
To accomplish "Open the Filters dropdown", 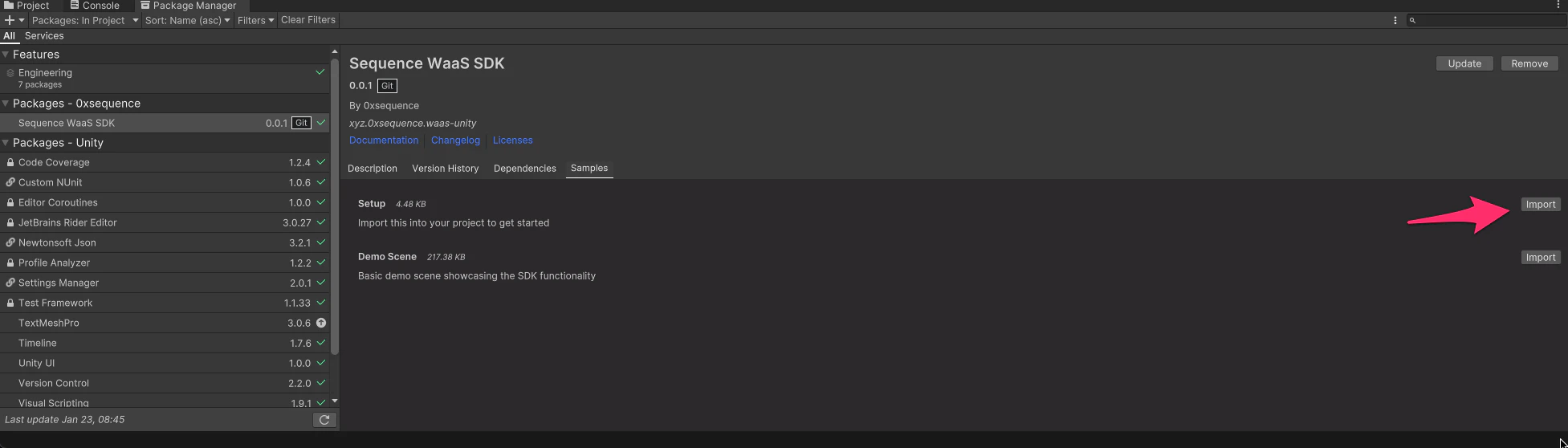I will click(x=255, y=20).
